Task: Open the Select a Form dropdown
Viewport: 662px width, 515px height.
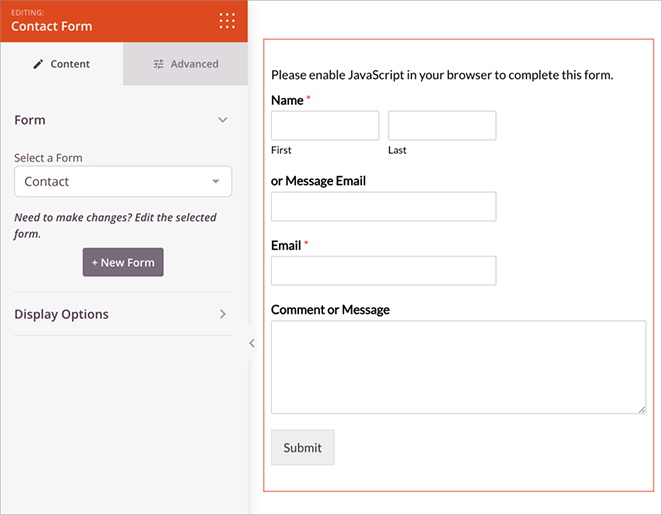Action: click(x=123, y=182)
